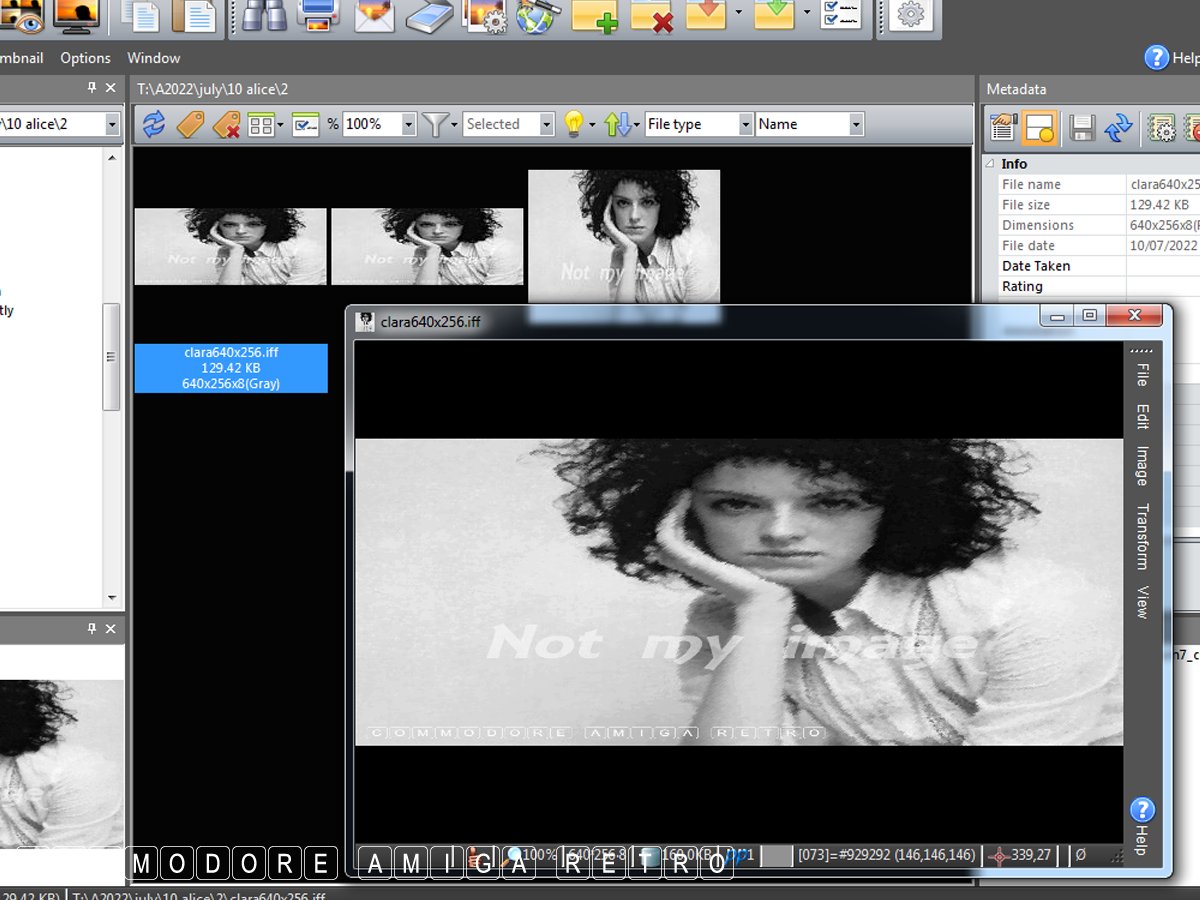Click the new folder icon with green plus
Image resolution: width=1200 pixels, height=900 pixels.
[595, 15]
